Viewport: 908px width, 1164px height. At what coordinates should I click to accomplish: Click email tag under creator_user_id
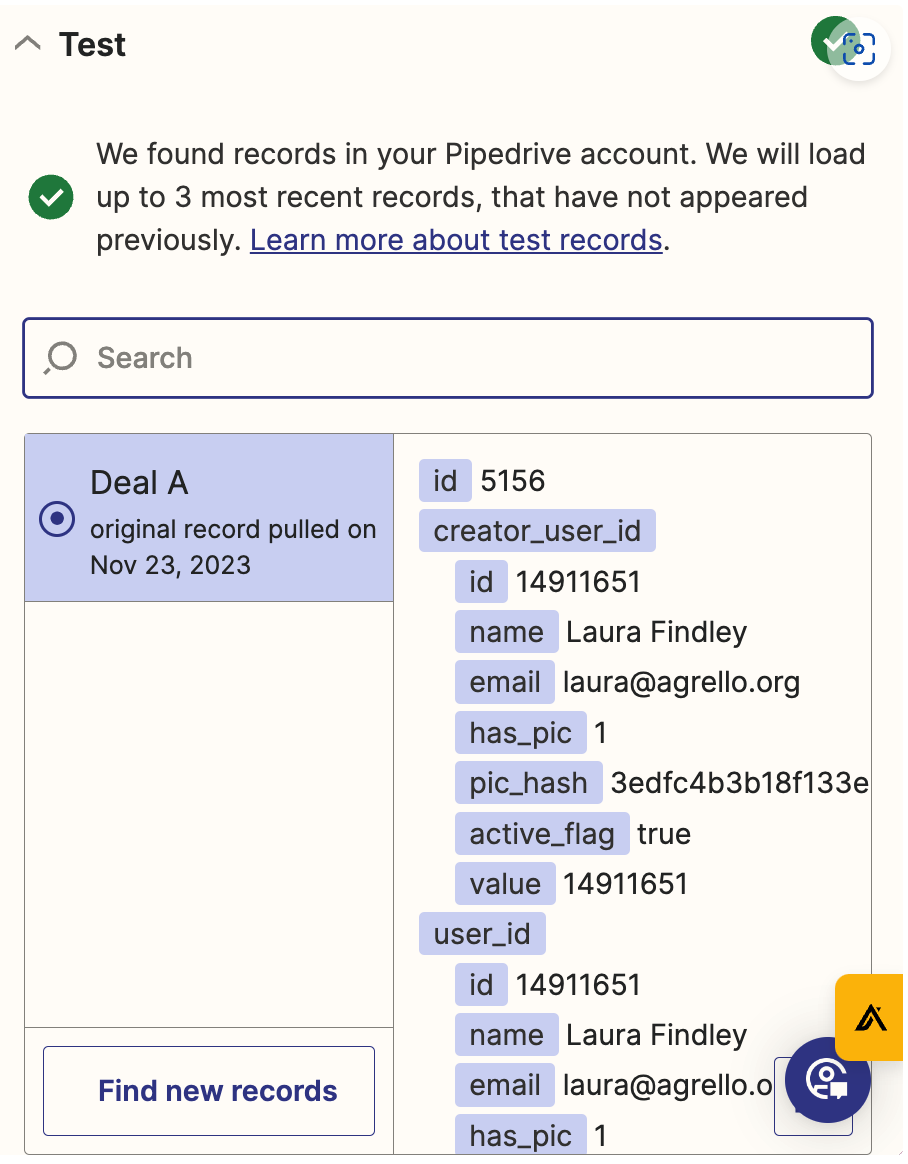(505, 682)
